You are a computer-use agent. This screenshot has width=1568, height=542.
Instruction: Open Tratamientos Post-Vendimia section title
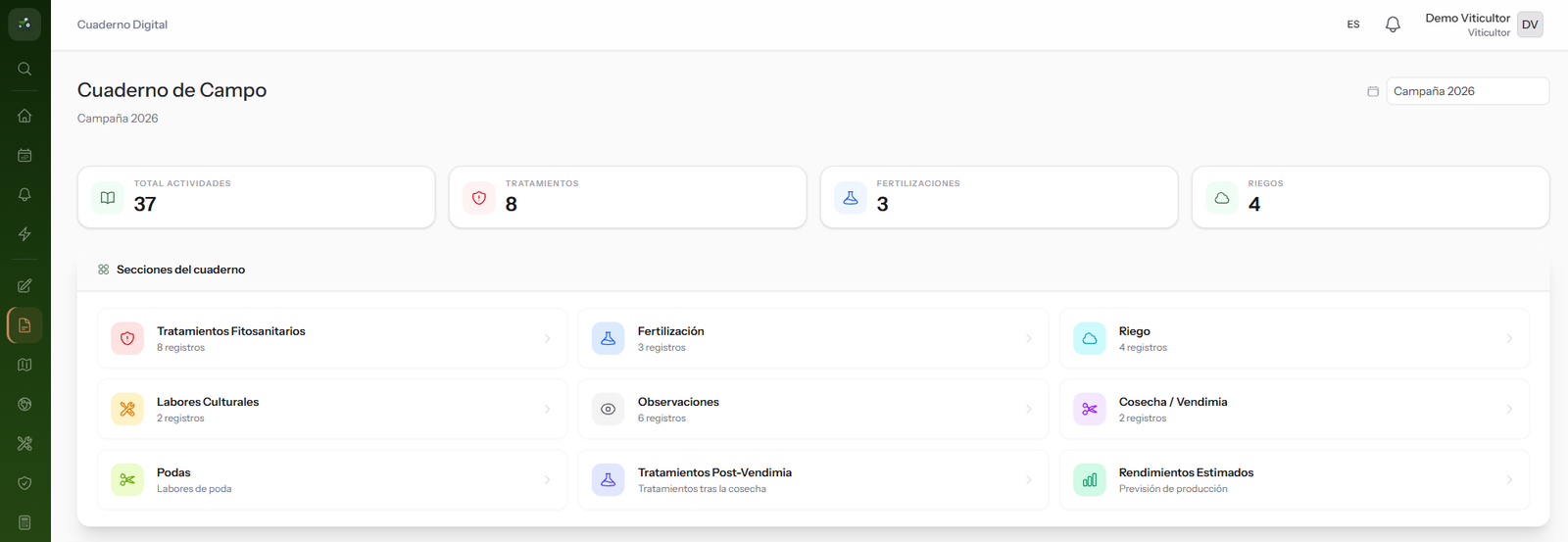pyautogui.click(x=714, y=472)
